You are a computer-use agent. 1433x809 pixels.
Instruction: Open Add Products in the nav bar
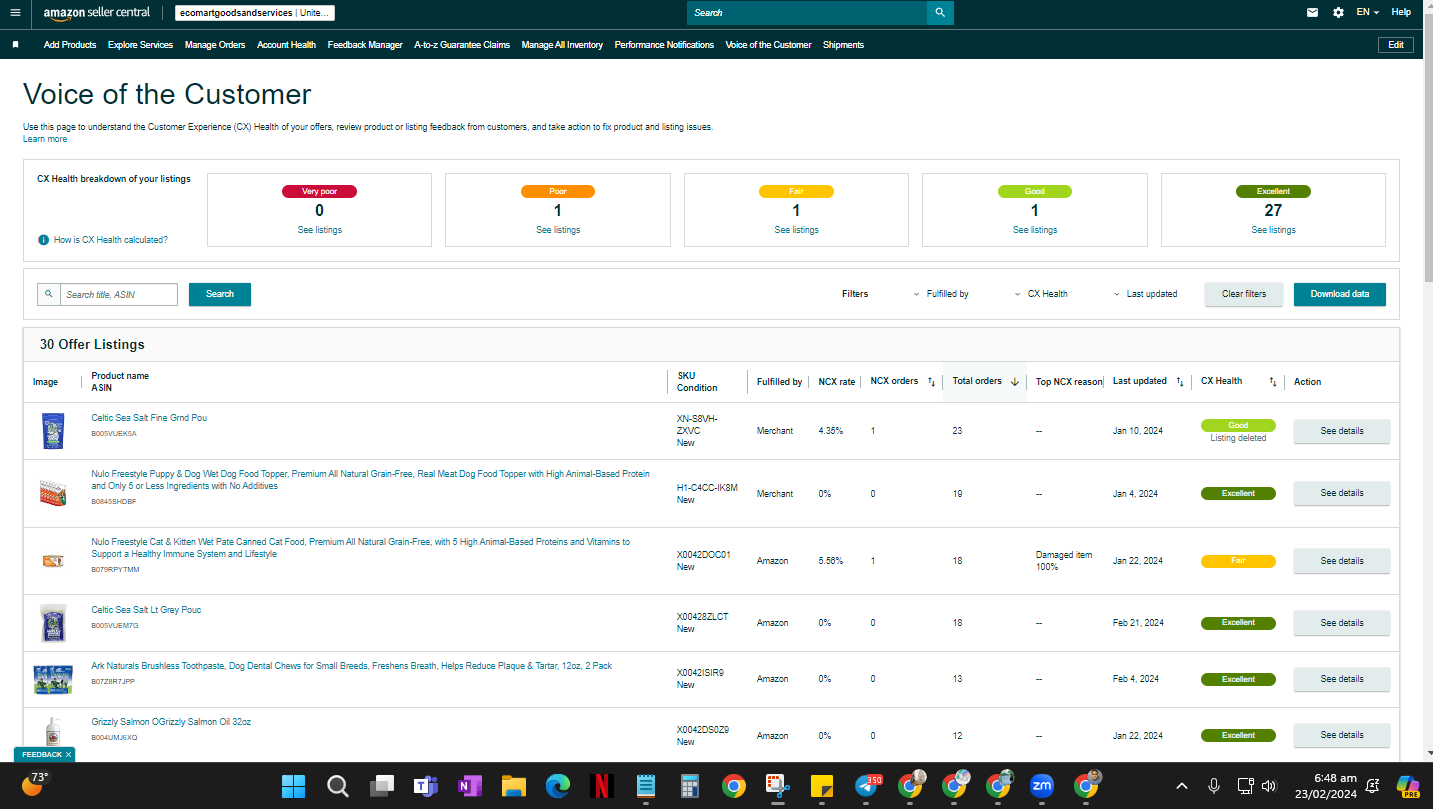click(x=70, y=45)
